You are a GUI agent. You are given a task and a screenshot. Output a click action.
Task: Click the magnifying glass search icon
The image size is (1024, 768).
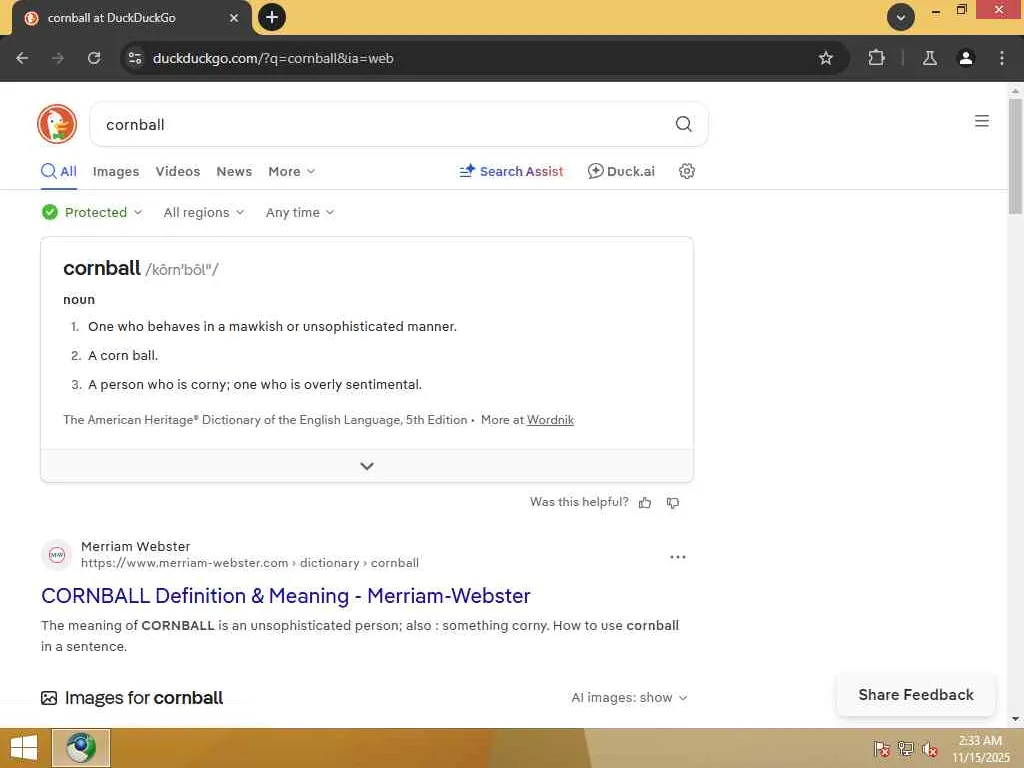coord(683,124)
